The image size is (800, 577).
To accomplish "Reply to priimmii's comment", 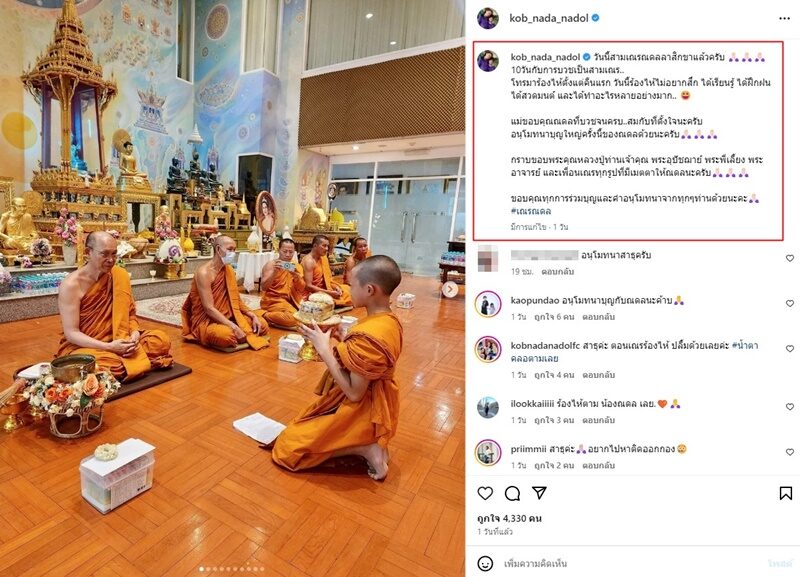I will click(598, 465).
